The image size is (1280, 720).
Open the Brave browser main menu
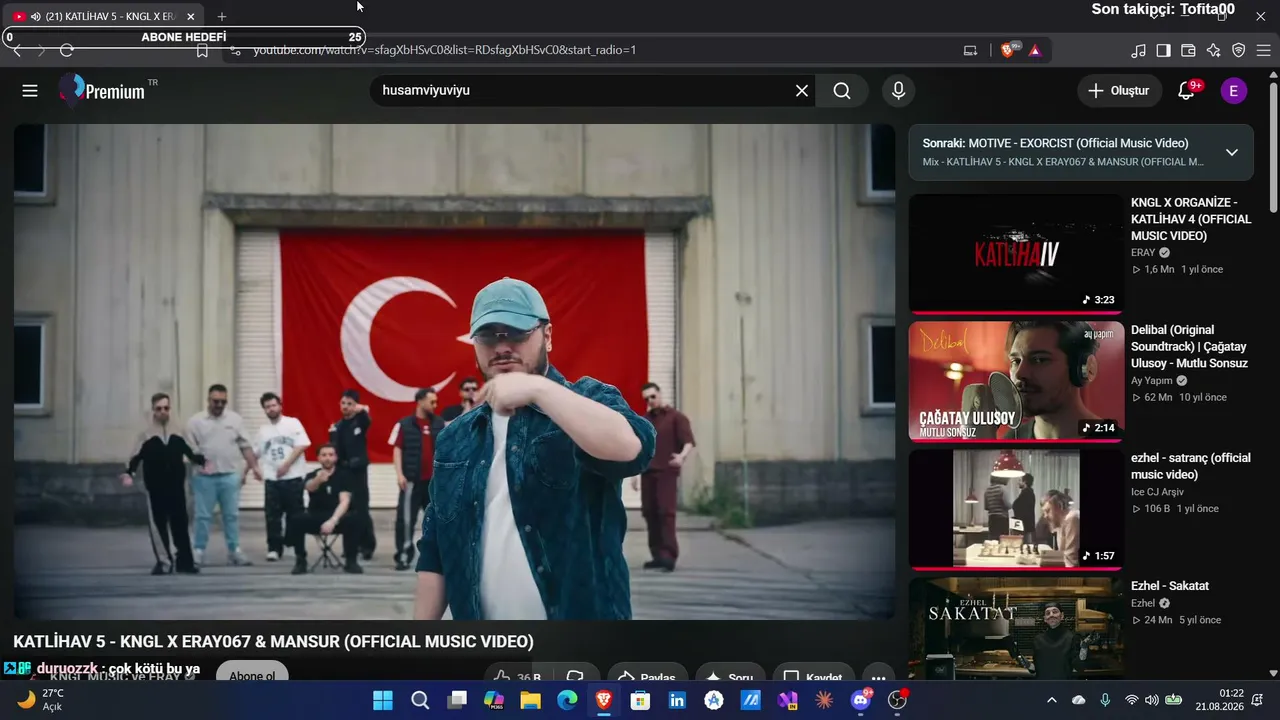(1263, 50)
